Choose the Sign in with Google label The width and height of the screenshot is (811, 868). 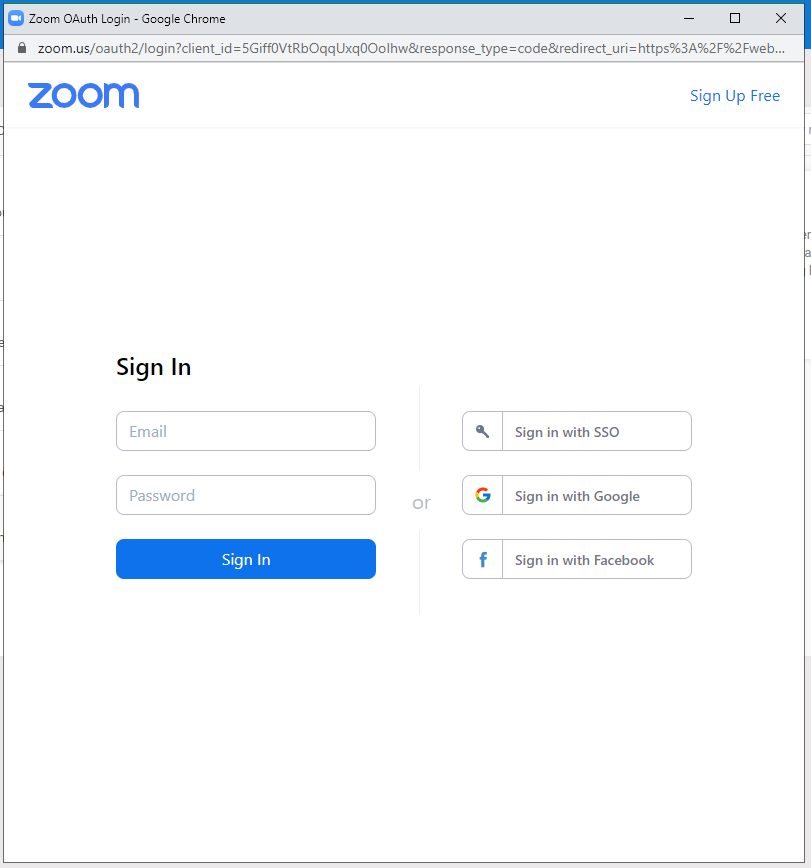577,496
